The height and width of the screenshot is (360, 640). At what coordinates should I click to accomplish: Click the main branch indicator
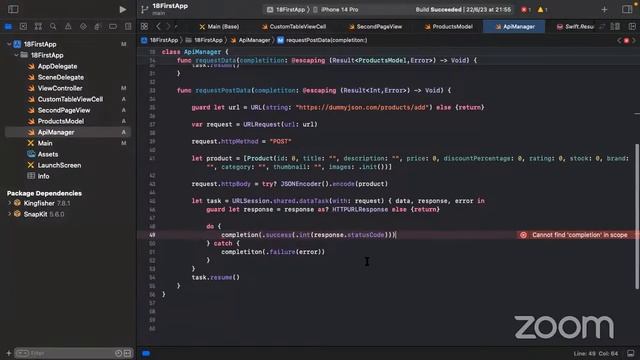point(158,13)
